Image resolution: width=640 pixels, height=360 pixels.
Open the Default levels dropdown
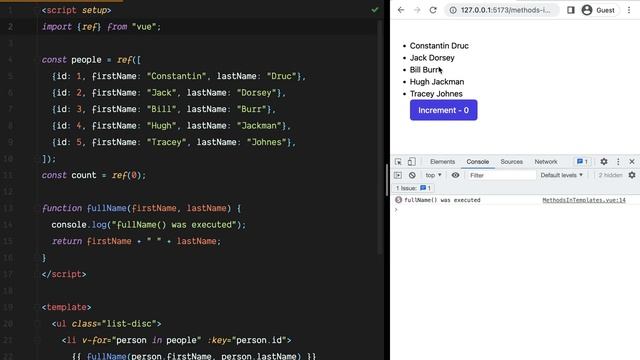[562, 175]
